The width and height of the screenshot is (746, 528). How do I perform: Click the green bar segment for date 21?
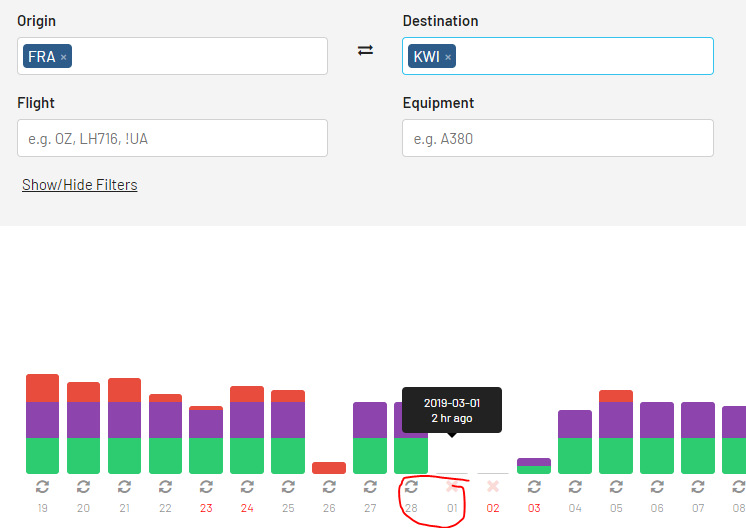point(124,455)
